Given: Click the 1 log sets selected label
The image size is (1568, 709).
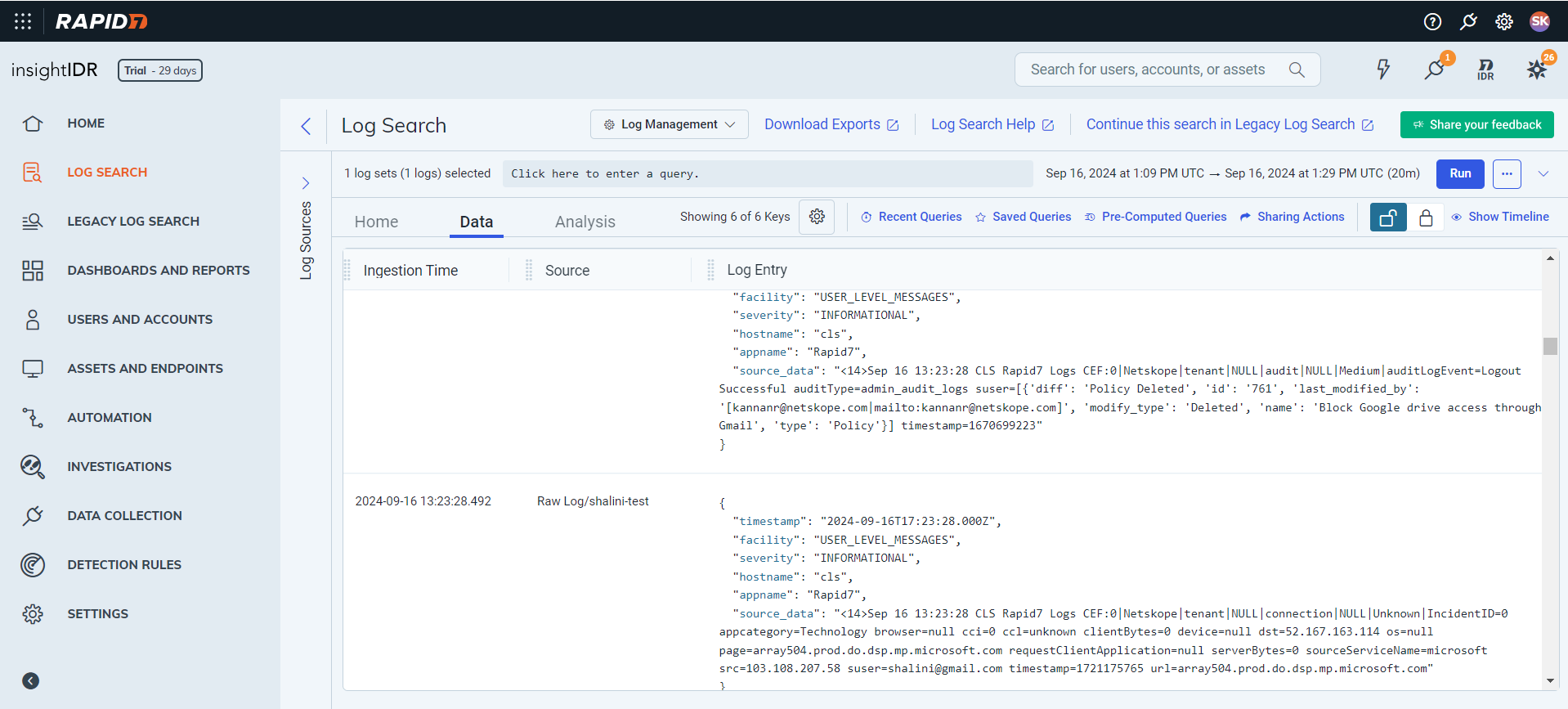Looking at the screenshot, I should tap(418, 173).
